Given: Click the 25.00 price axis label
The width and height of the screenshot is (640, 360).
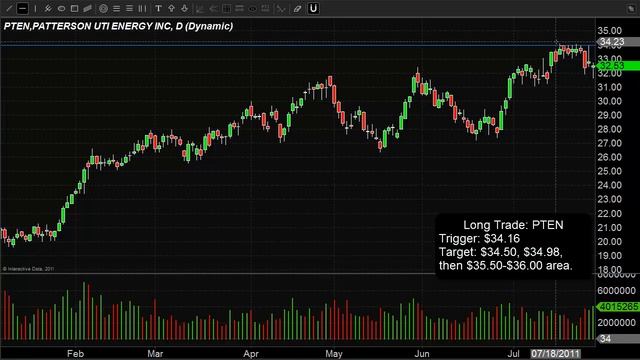Looking at the screenshot, I should pyautogui.click(x=609, y=171).
